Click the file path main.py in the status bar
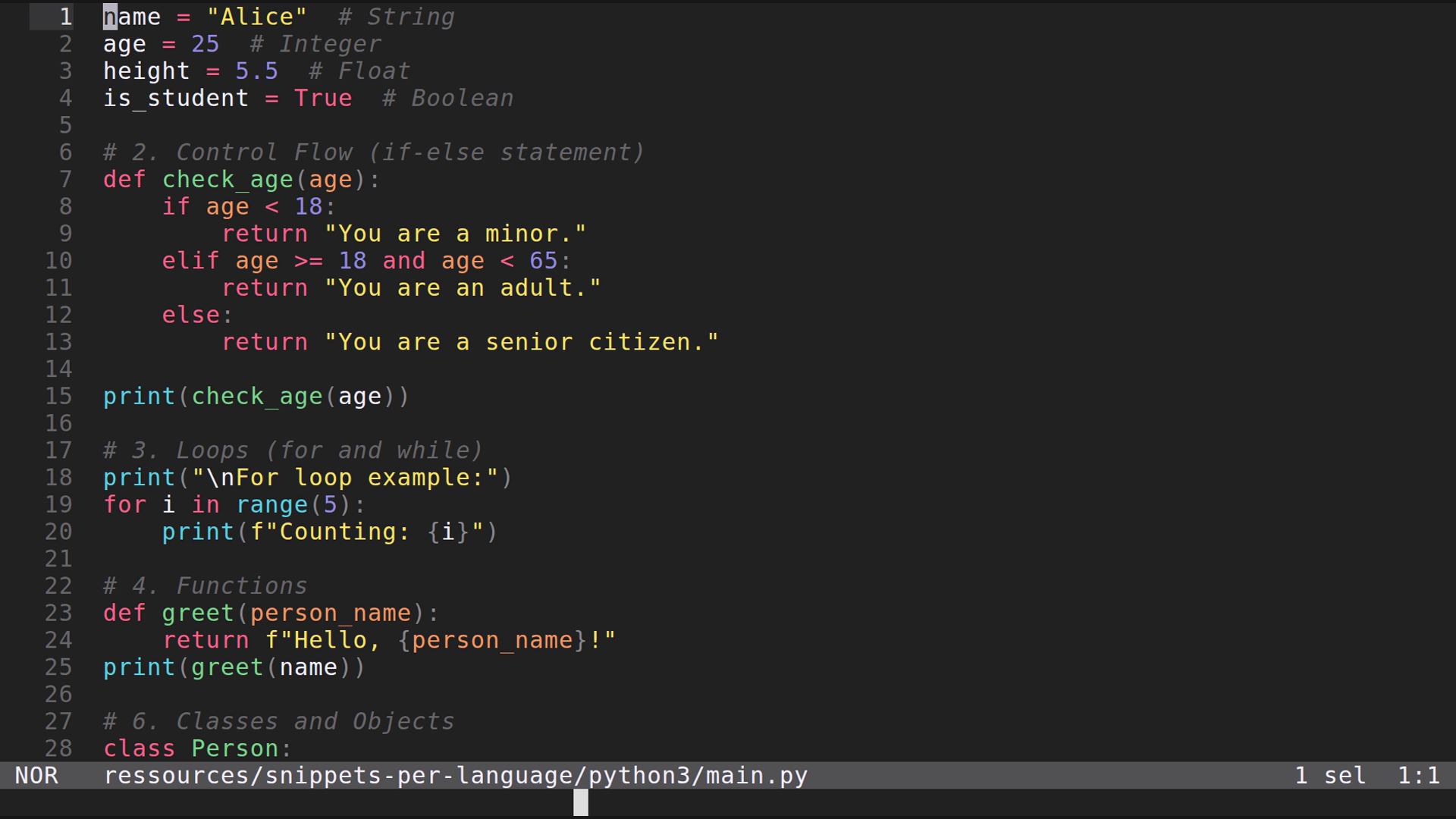 point(455,775)
